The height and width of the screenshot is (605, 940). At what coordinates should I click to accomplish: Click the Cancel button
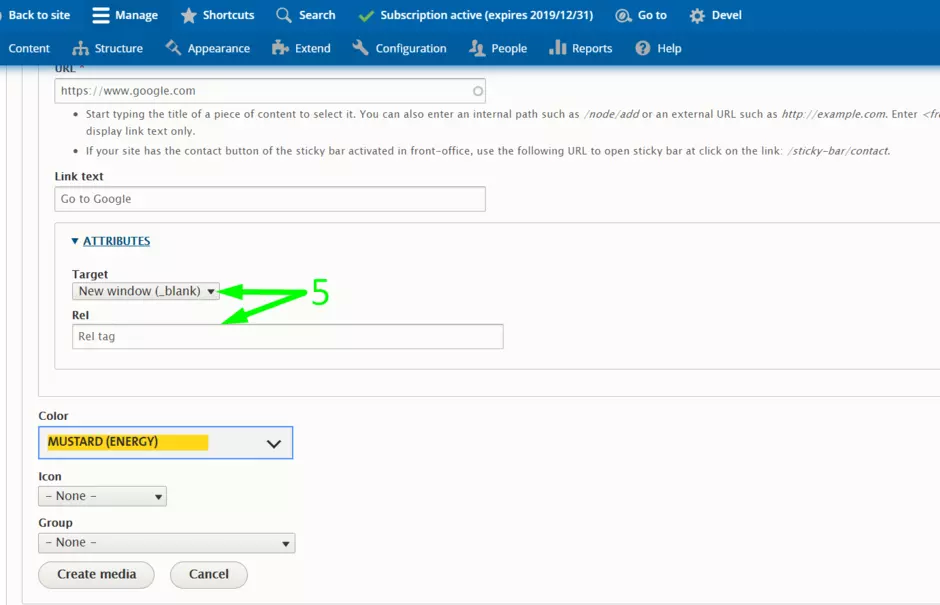[208, 574]
